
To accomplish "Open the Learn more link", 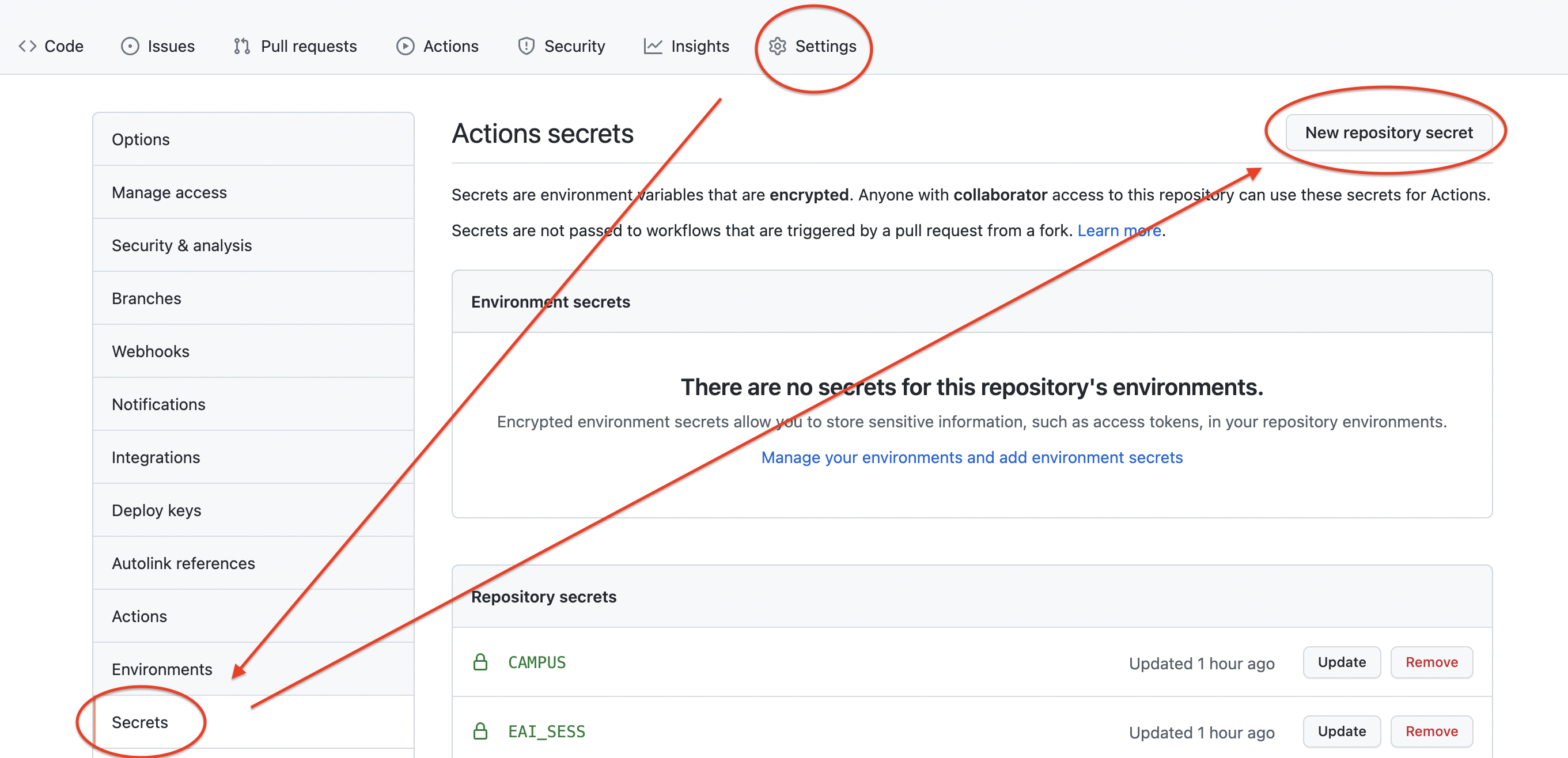I will pyautogui.click(x=1119, y=231).
